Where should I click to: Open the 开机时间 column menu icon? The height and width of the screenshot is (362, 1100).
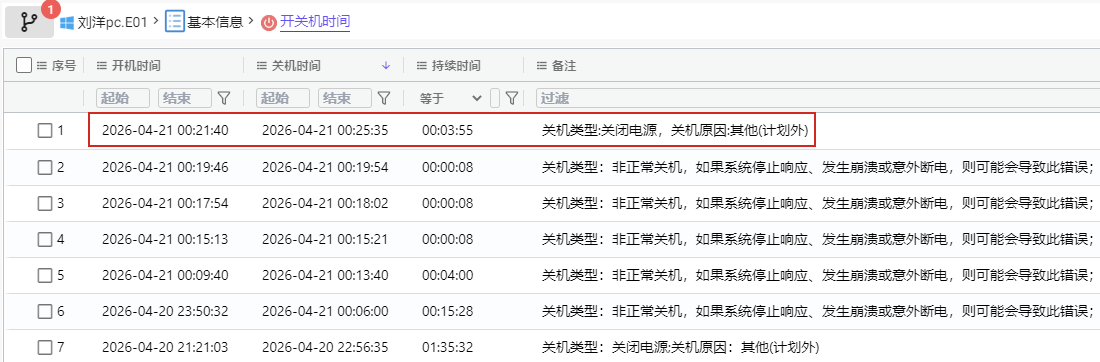[101, 66]
